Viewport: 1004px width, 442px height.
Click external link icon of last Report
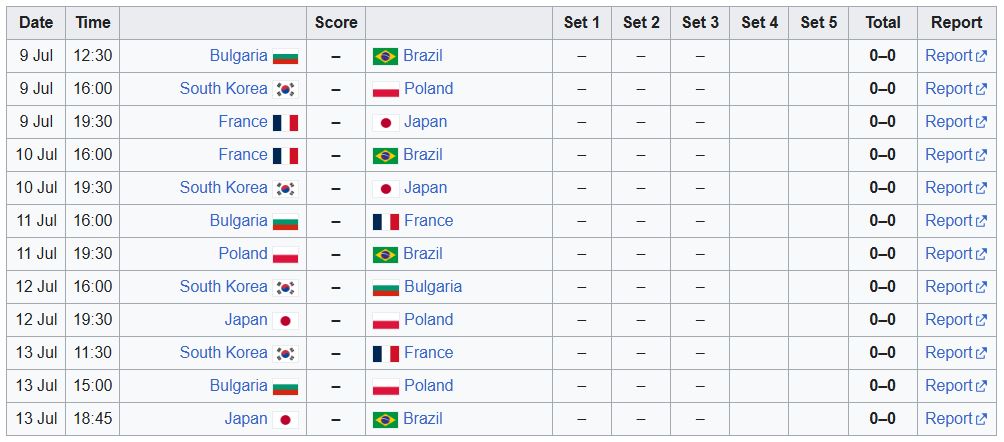click(981, 420)
